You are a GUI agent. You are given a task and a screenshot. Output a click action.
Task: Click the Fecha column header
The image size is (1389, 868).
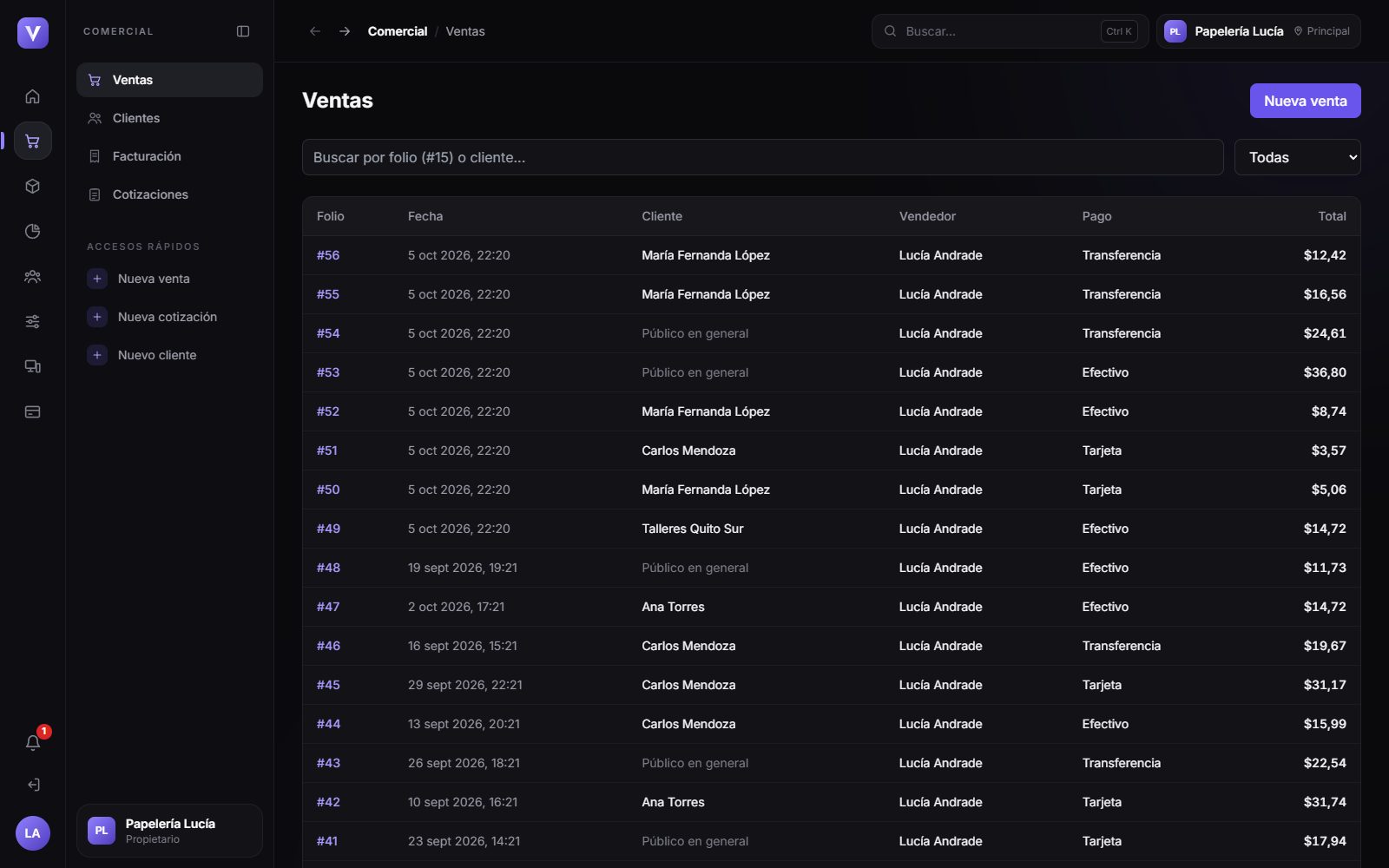425,216
